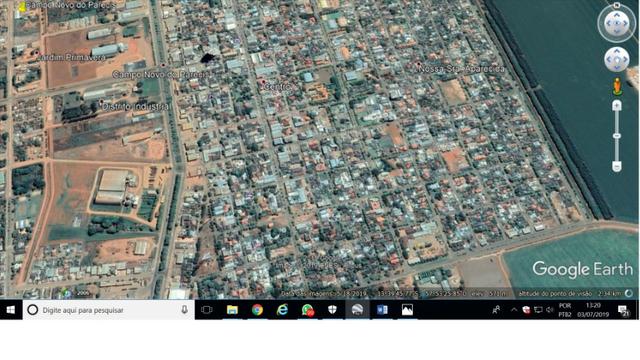The width and height of the screenshot is (640, 360).
Task: Select the orange Street View pegman
Action: (617, 87)
